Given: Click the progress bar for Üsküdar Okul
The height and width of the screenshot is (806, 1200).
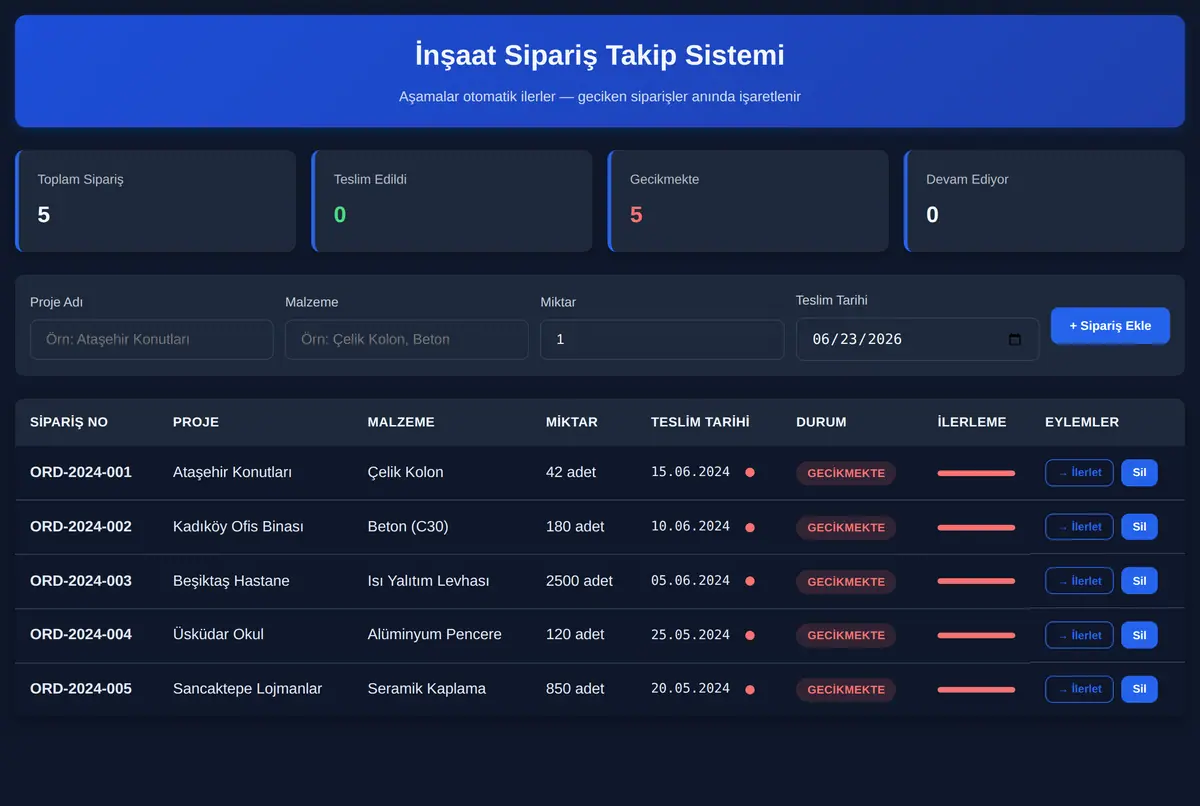Looking at the screenshot, I should [976, 635].
